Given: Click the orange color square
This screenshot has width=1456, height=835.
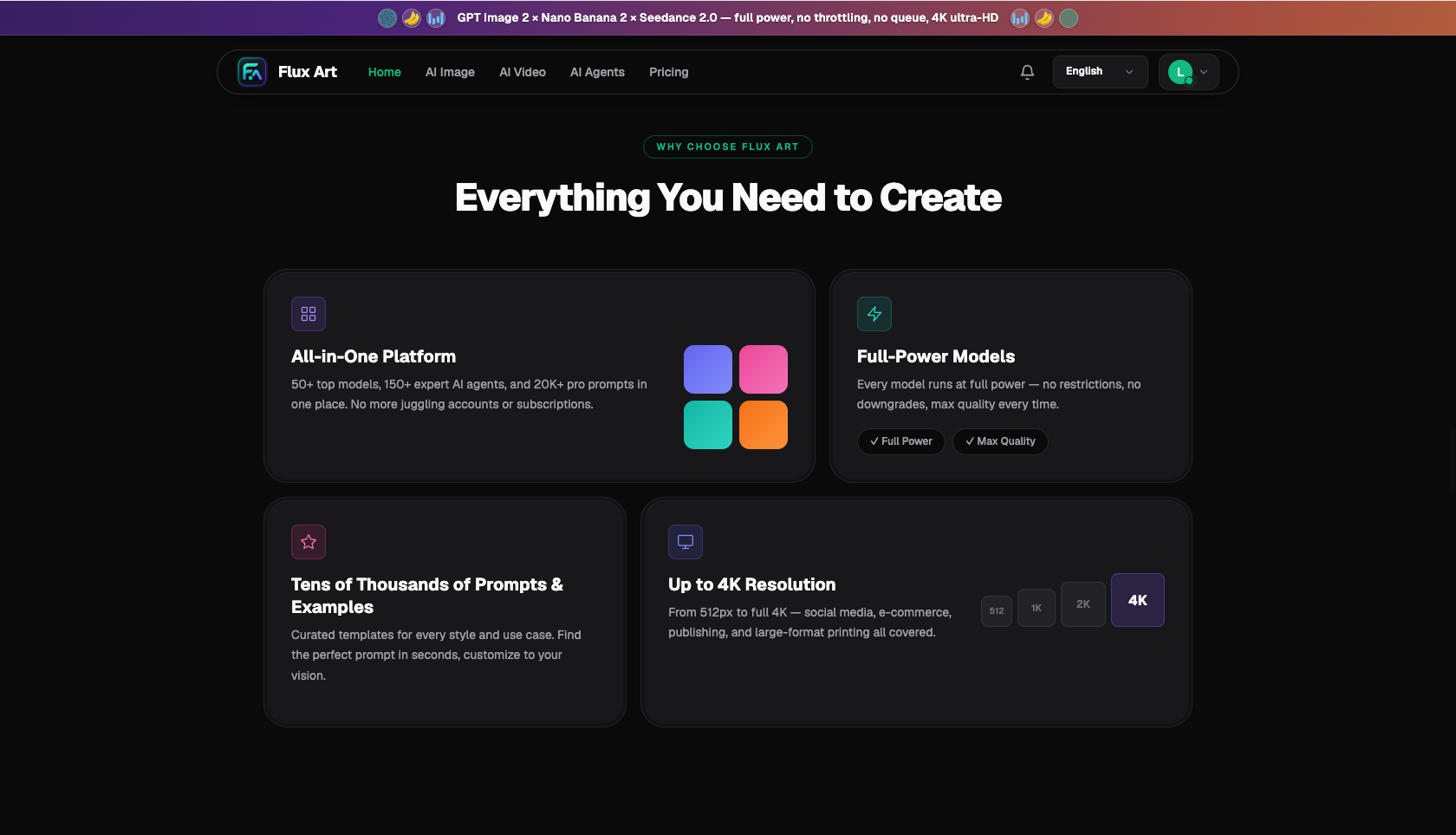Looking at the screenshot, I should click(x=764, y=425).
